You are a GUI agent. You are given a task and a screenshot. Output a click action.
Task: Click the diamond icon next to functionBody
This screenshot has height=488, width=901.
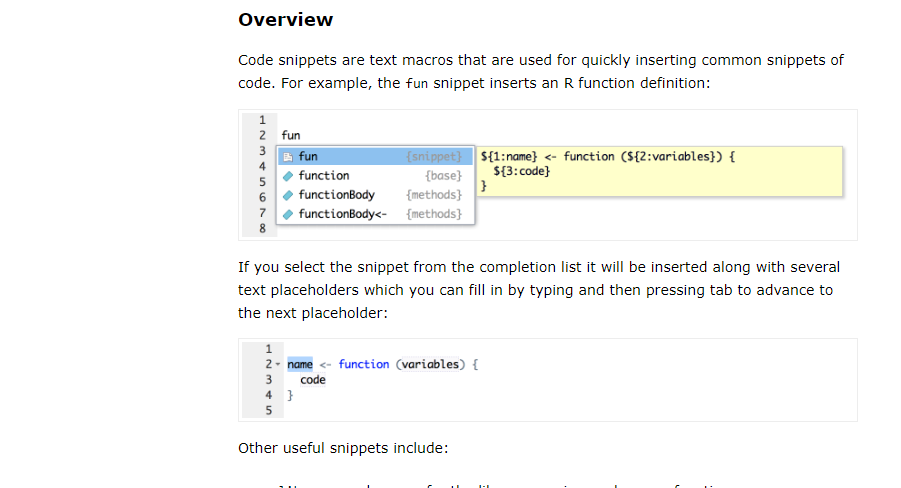[x=288, y=195]
